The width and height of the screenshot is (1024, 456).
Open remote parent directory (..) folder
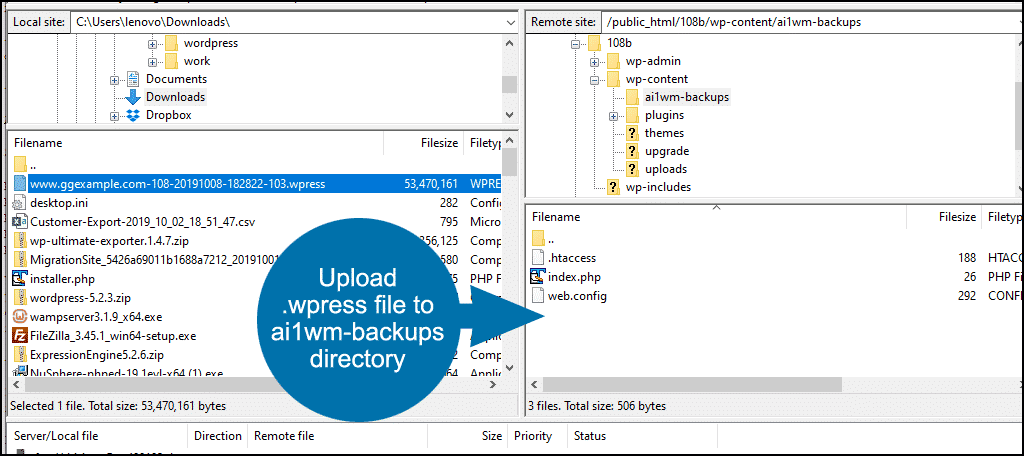(537, 238)
